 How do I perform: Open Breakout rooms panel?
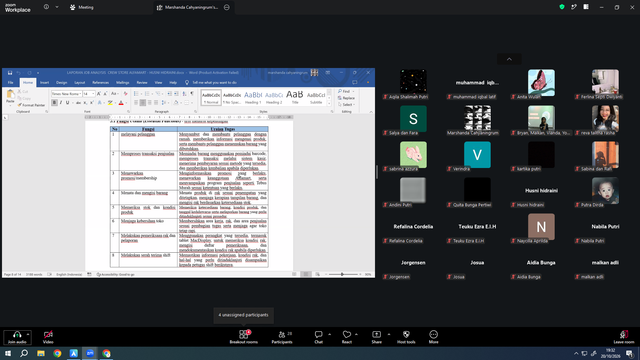tap(243, 337)
